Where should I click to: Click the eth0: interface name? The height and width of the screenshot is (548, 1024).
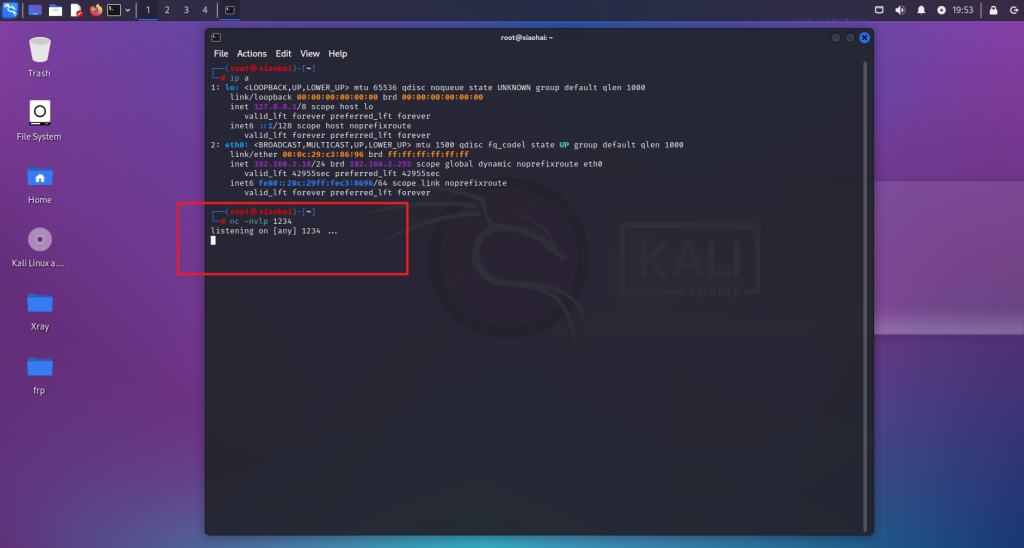tap(236, 145)
